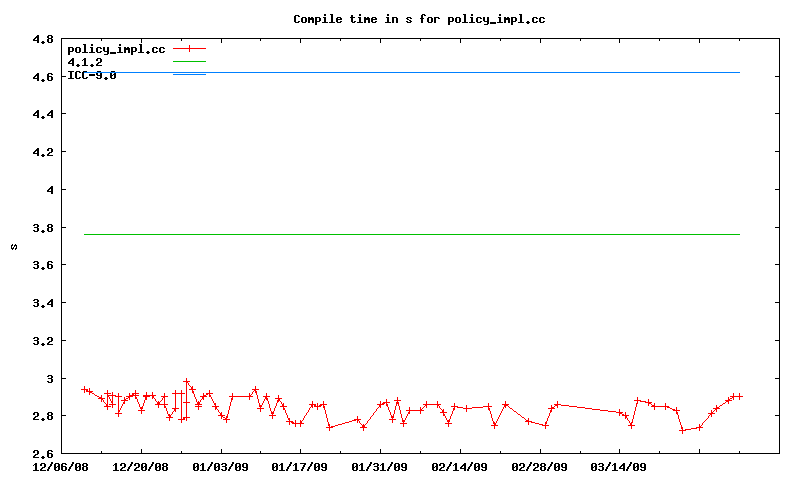
Task: Click the blue ICC-9.0 horizontal line
Action: 450,72
